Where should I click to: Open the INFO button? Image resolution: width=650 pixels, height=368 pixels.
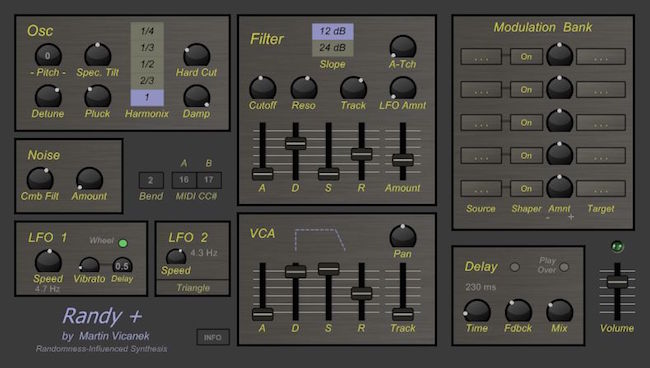point(213,337)
